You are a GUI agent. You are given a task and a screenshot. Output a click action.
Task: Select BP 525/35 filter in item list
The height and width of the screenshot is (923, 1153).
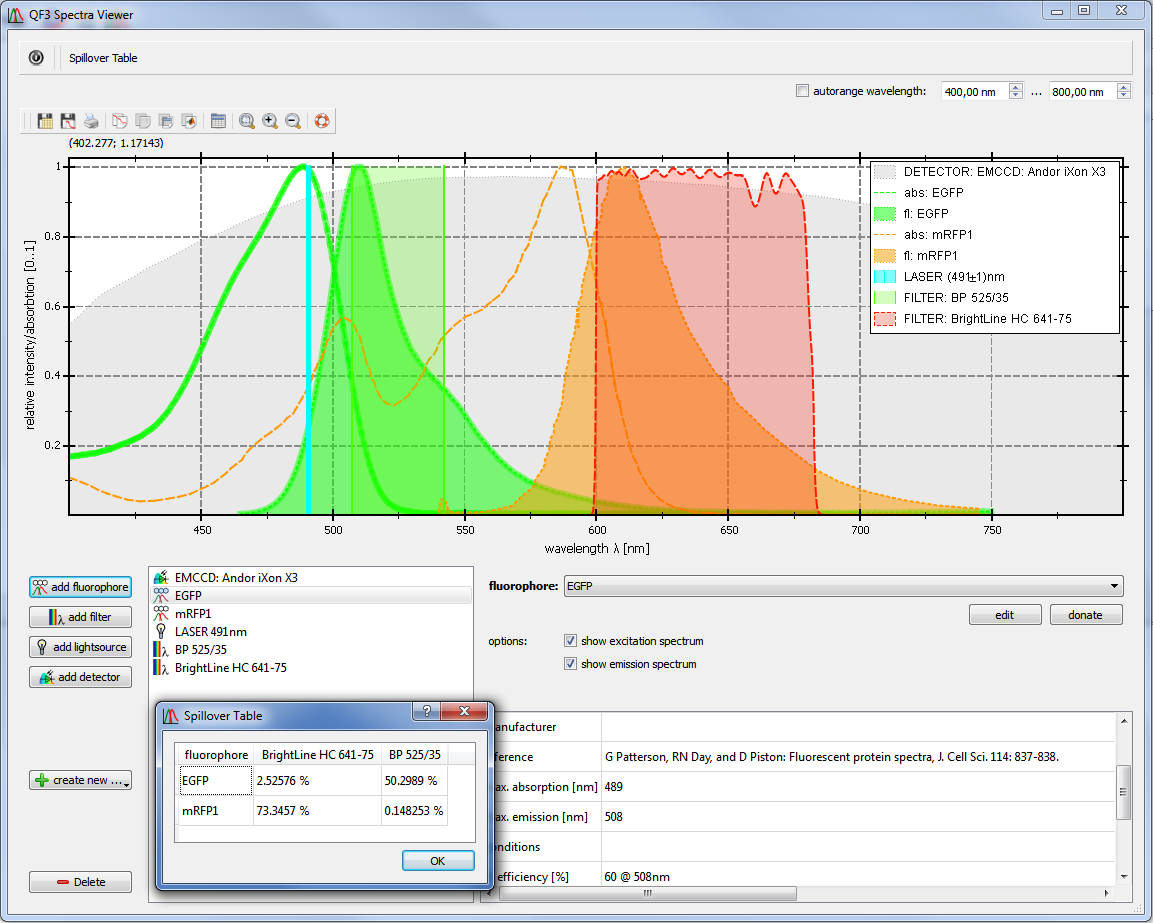311,649
